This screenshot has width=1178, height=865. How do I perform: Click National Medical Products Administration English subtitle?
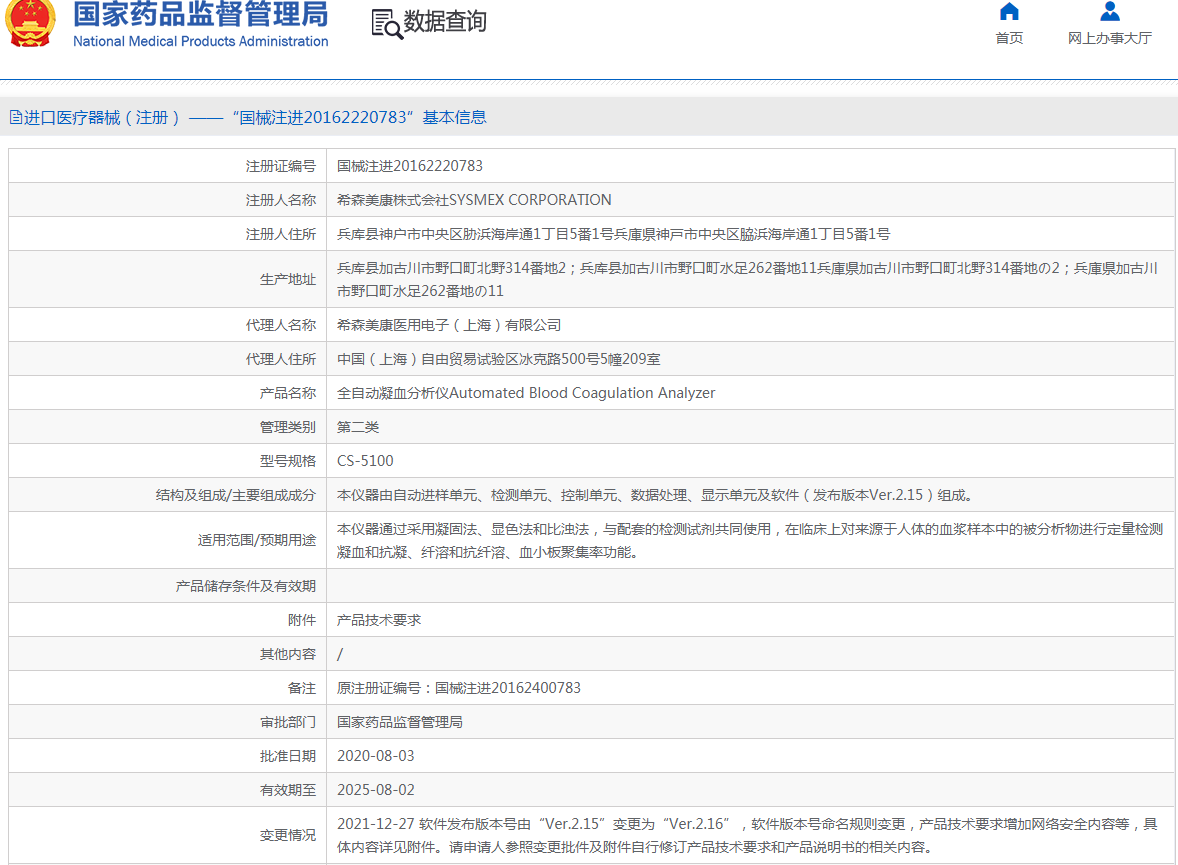coord(200,41)
